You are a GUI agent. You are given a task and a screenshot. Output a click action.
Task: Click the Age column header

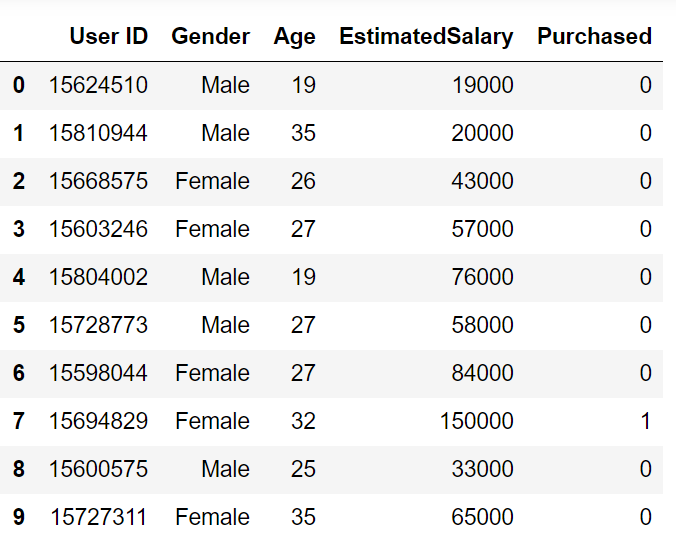(x=294, y=37)
